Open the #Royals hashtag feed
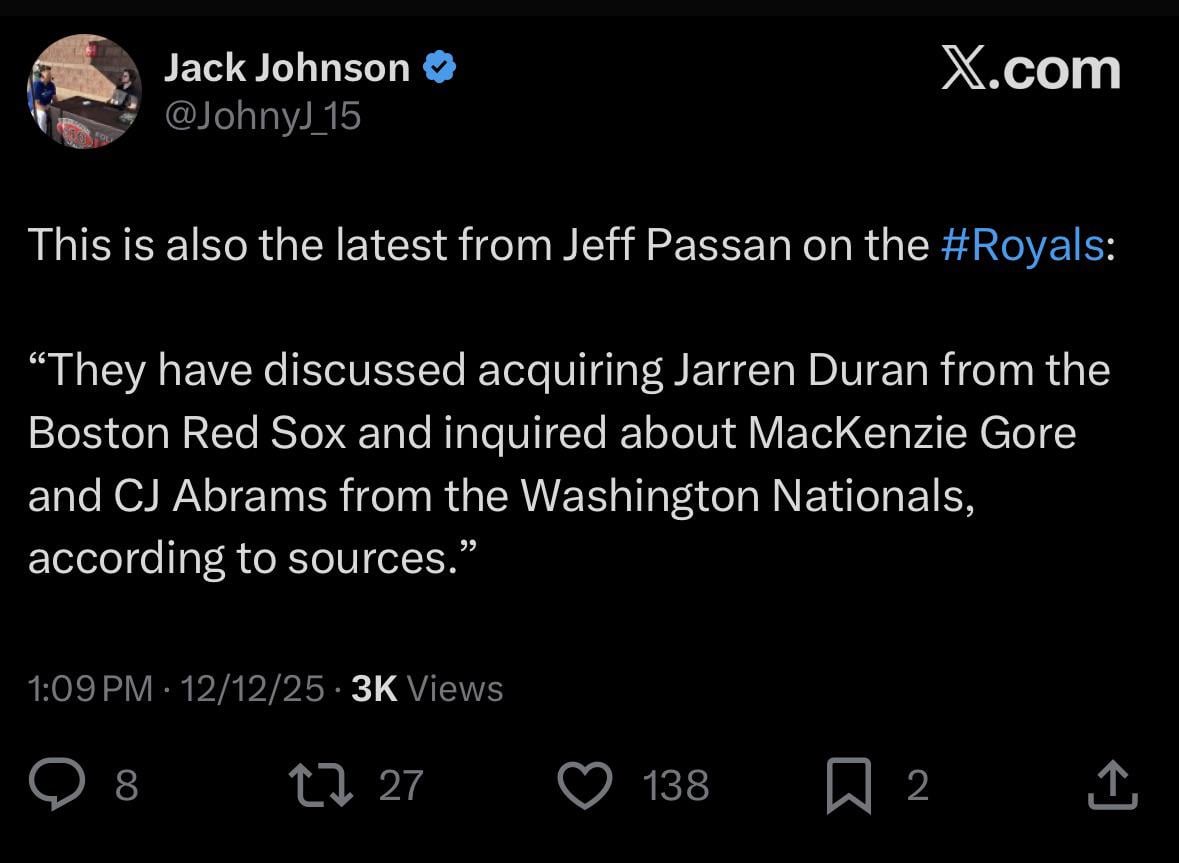Image resolution: width=1179 pixels, height=863 pixels. coord(1021,243)
